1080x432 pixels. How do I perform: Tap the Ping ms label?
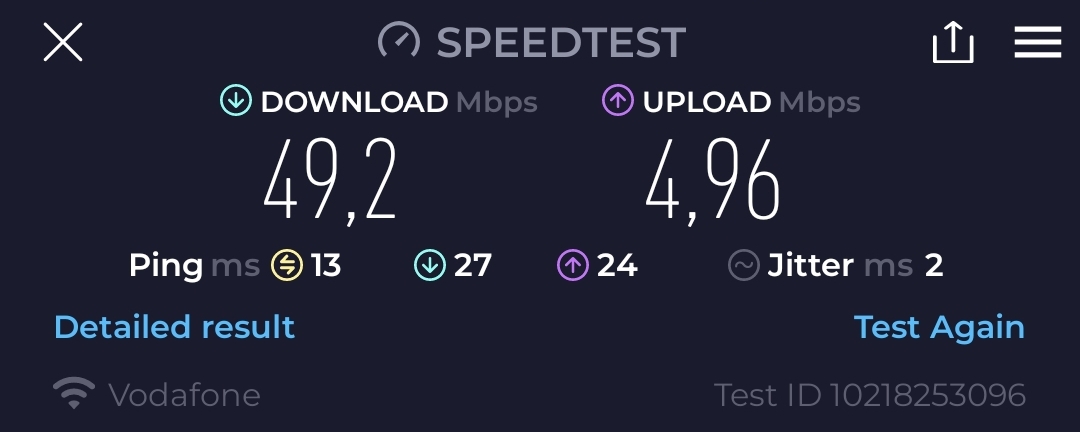(194, 266)
